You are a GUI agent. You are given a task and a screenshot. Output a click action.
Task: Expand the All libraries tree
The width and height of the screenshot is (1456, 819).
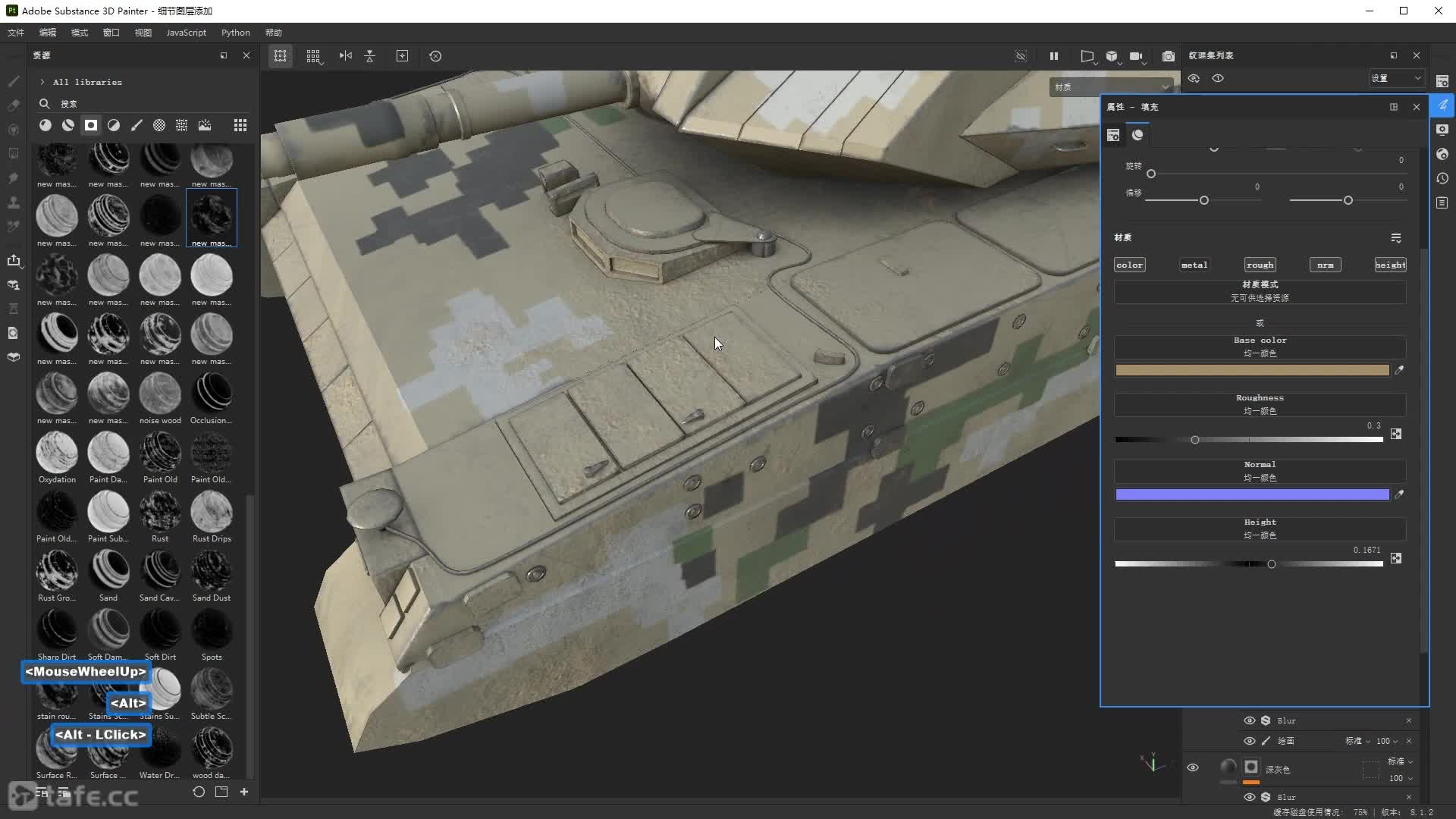click(x=42, y=82)
